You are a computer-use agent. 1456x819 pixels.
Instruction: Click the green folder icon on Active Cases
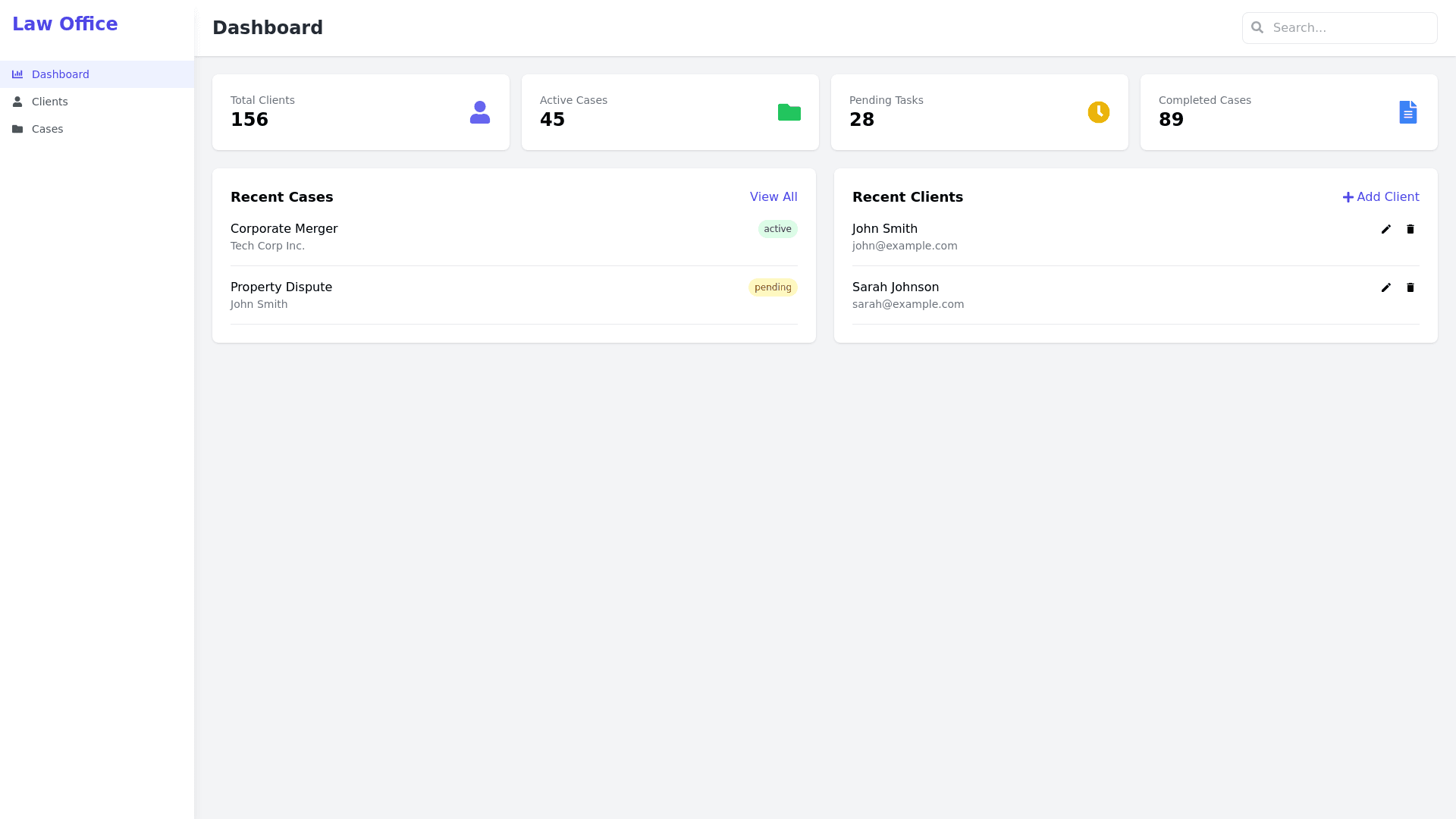tap(789, 111)
